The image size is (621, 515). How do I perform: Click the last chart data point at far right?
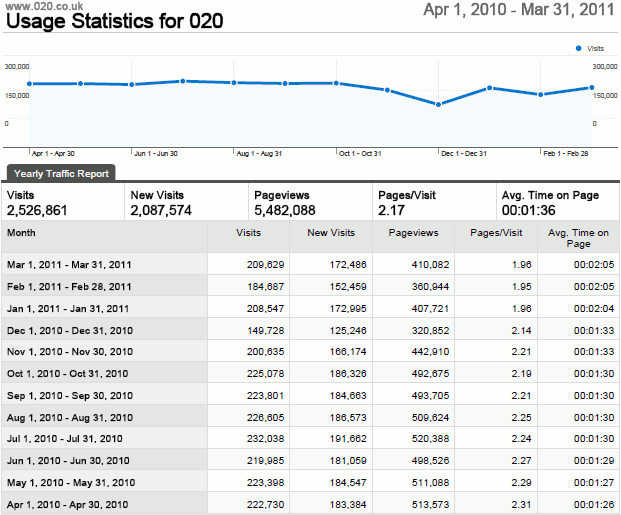[592, 88]
